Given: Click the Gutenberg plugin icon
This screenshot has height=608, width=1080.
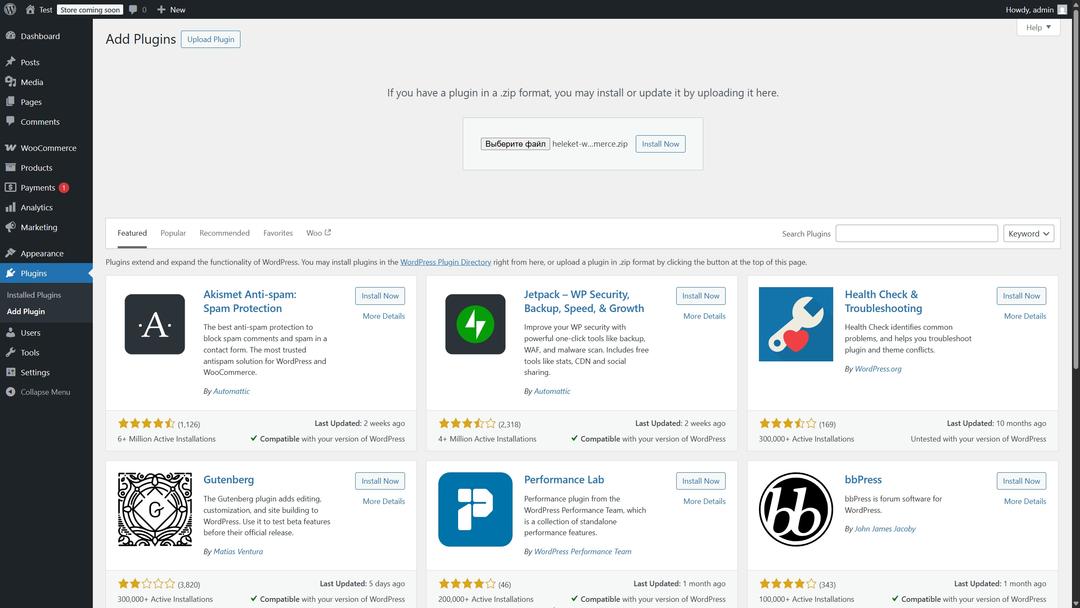Looking at the screenshot, I should [x=154, y=509].
